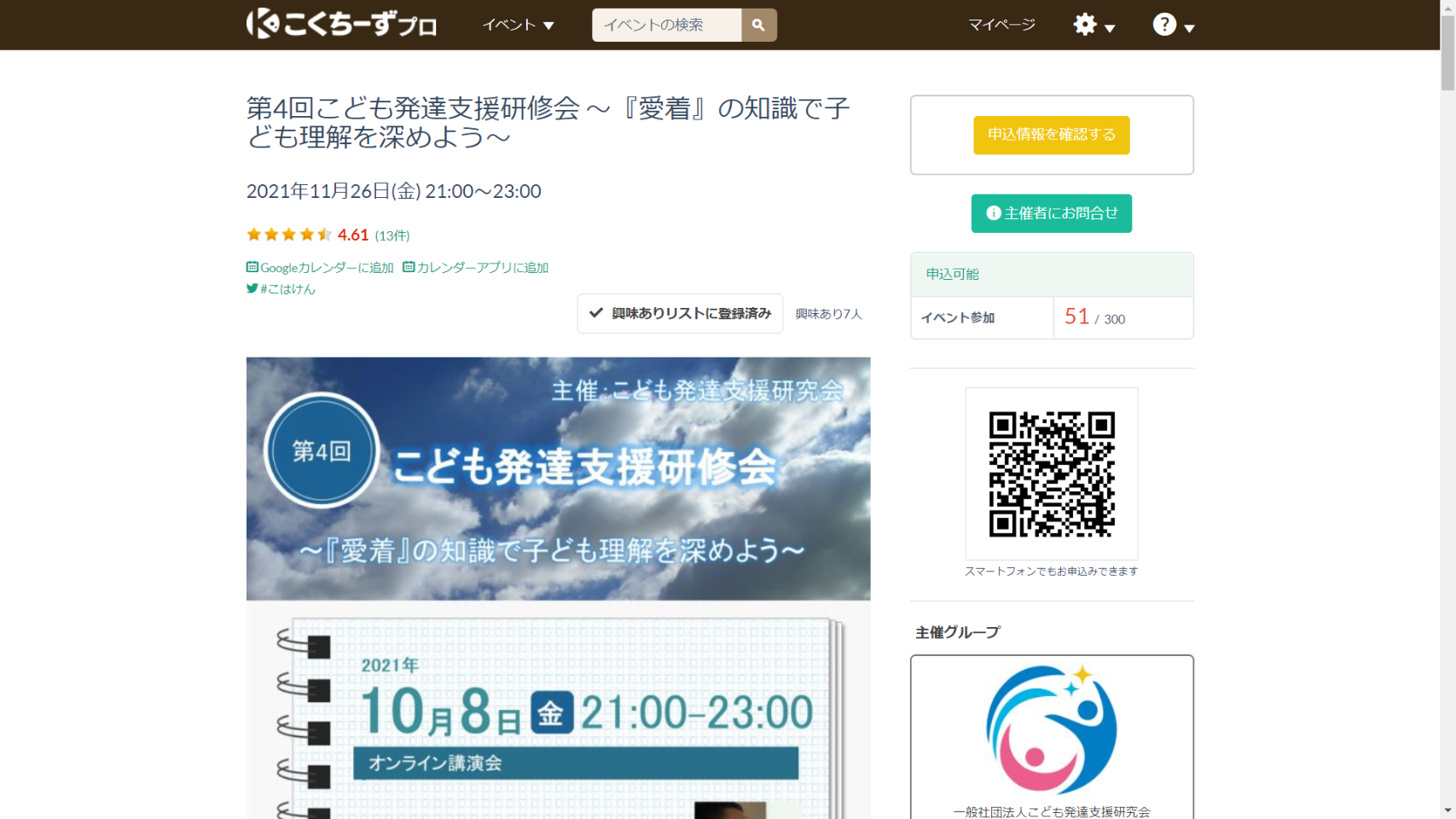
Task: Open the question mark help menu
Action: [x=1172, y=25]
